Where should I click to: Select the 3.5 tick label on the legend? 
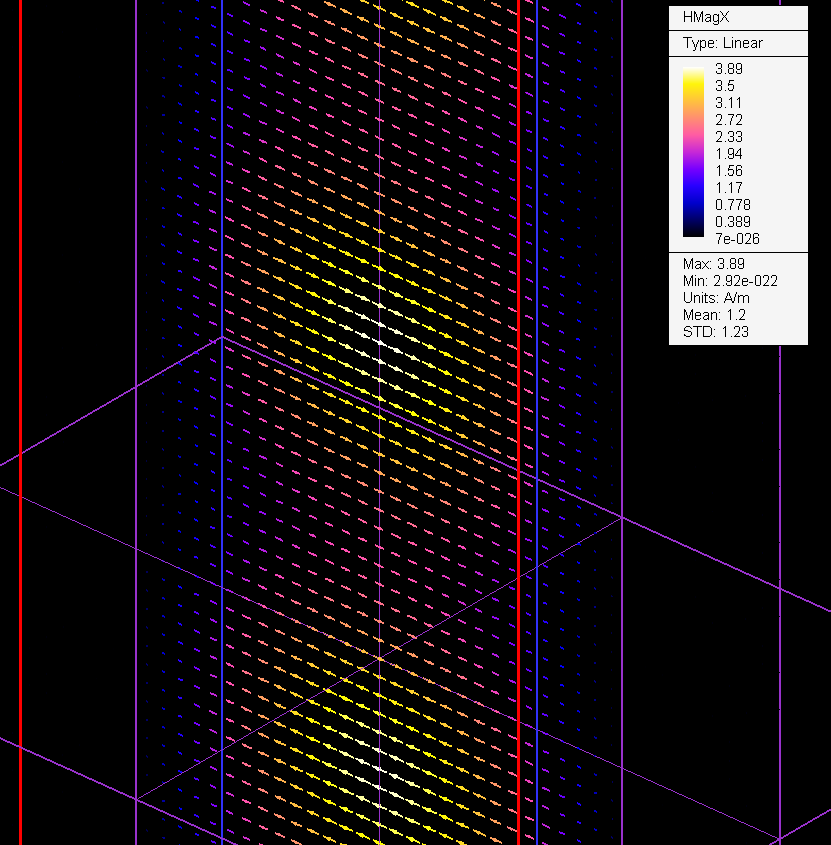point(725,86)
